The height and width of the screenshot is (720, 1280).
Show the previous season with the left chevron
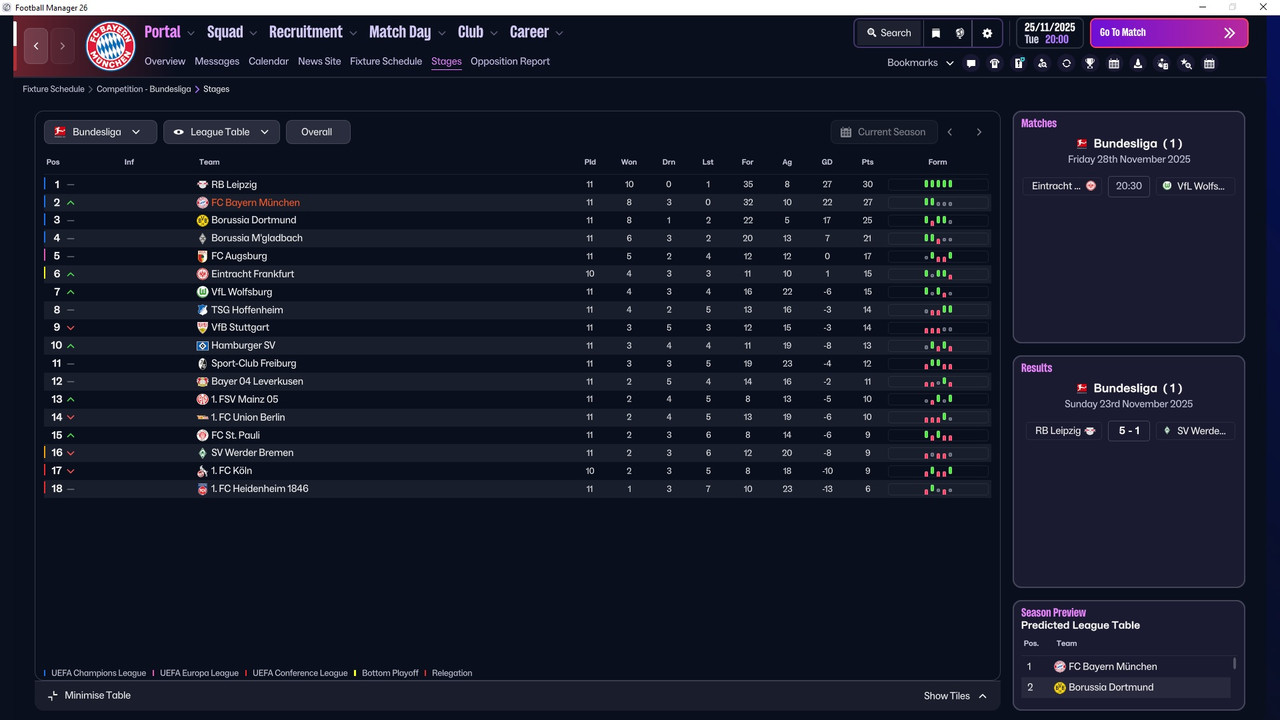click(x=950, y=132)
